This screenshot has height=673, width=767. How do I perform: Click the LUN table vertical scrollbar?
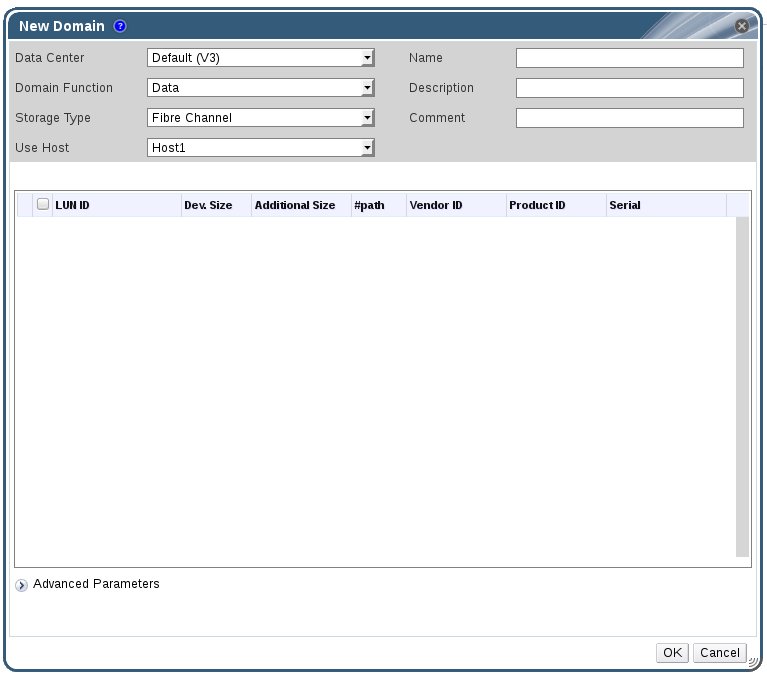click(x=742, y=385)
